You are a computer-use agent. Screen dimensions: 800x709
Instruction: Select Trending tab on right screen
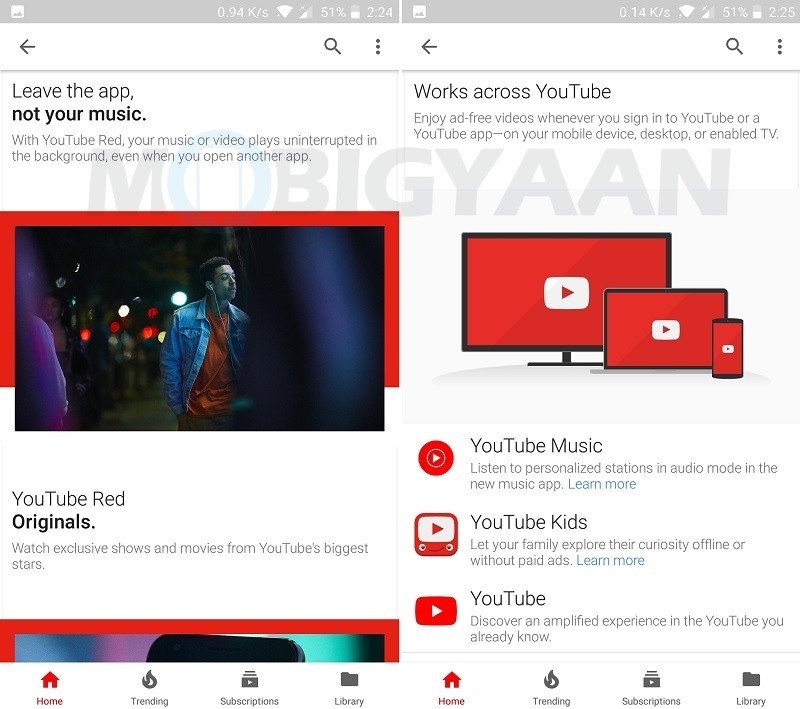tap(552, 688)
